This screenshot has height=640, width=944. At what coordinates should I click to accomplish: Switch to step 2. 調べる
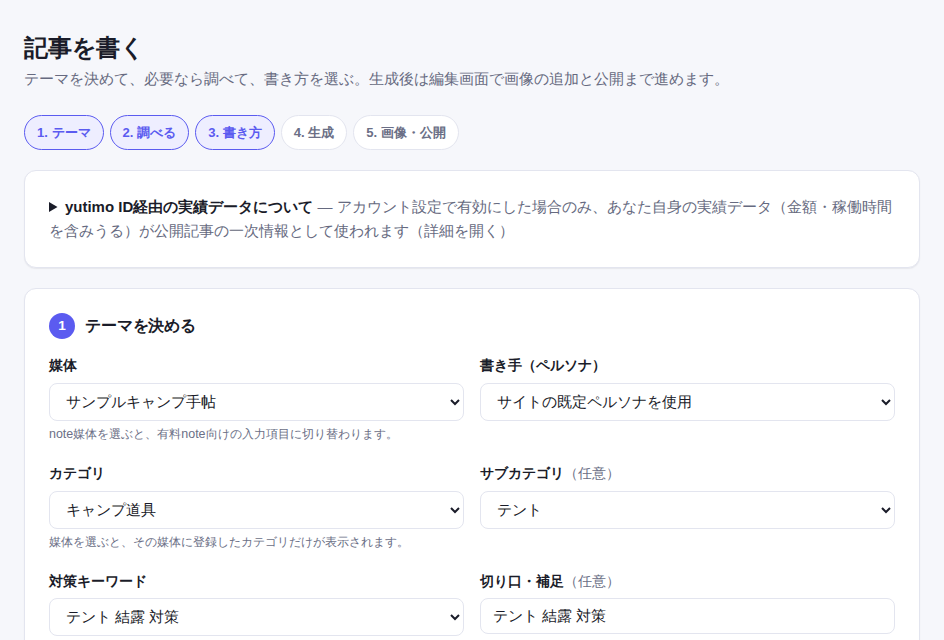(x=149, y=132)
